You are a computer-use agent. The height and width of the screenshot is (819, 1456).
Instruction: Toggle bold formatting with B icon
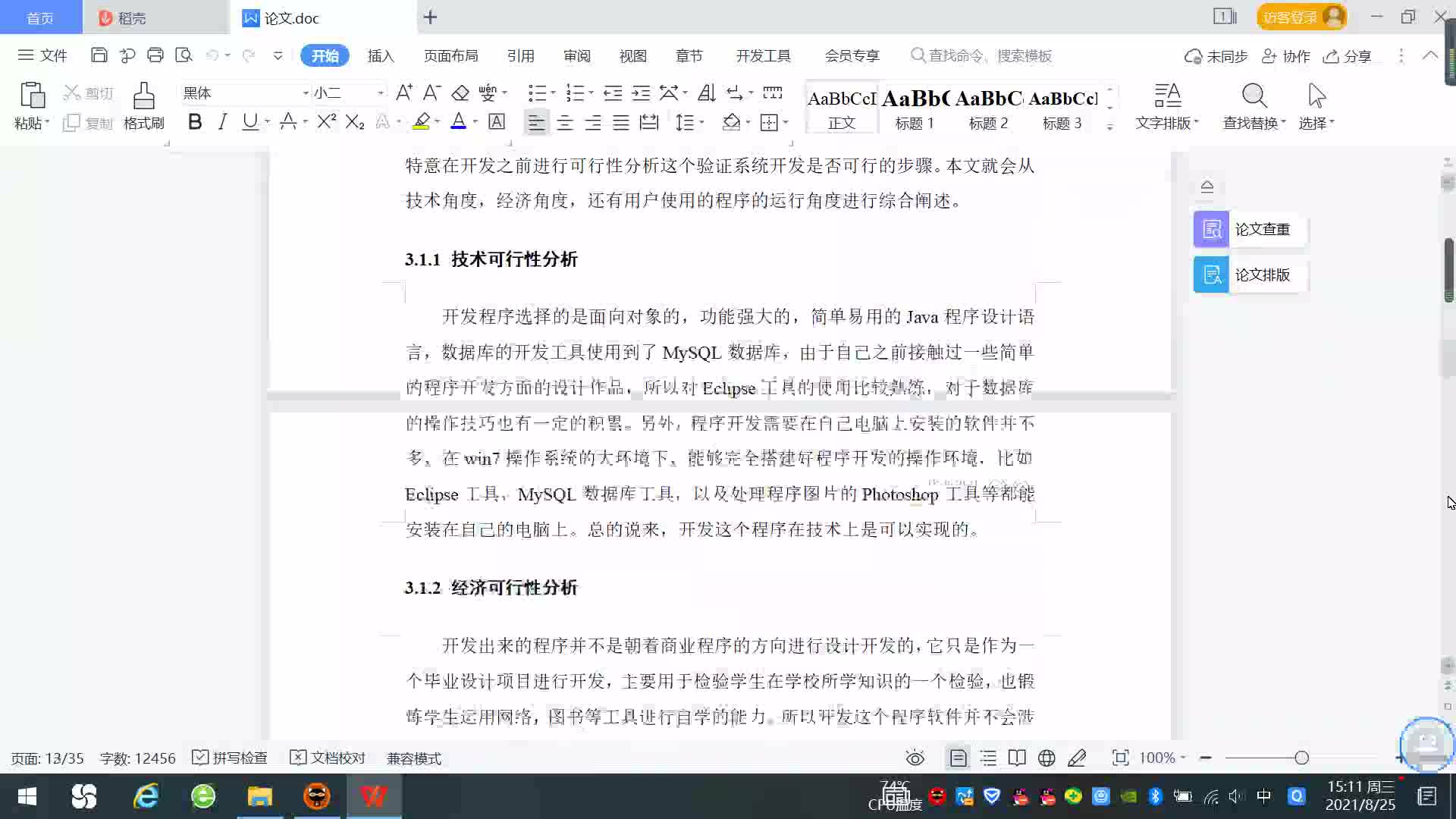point(195,122)
